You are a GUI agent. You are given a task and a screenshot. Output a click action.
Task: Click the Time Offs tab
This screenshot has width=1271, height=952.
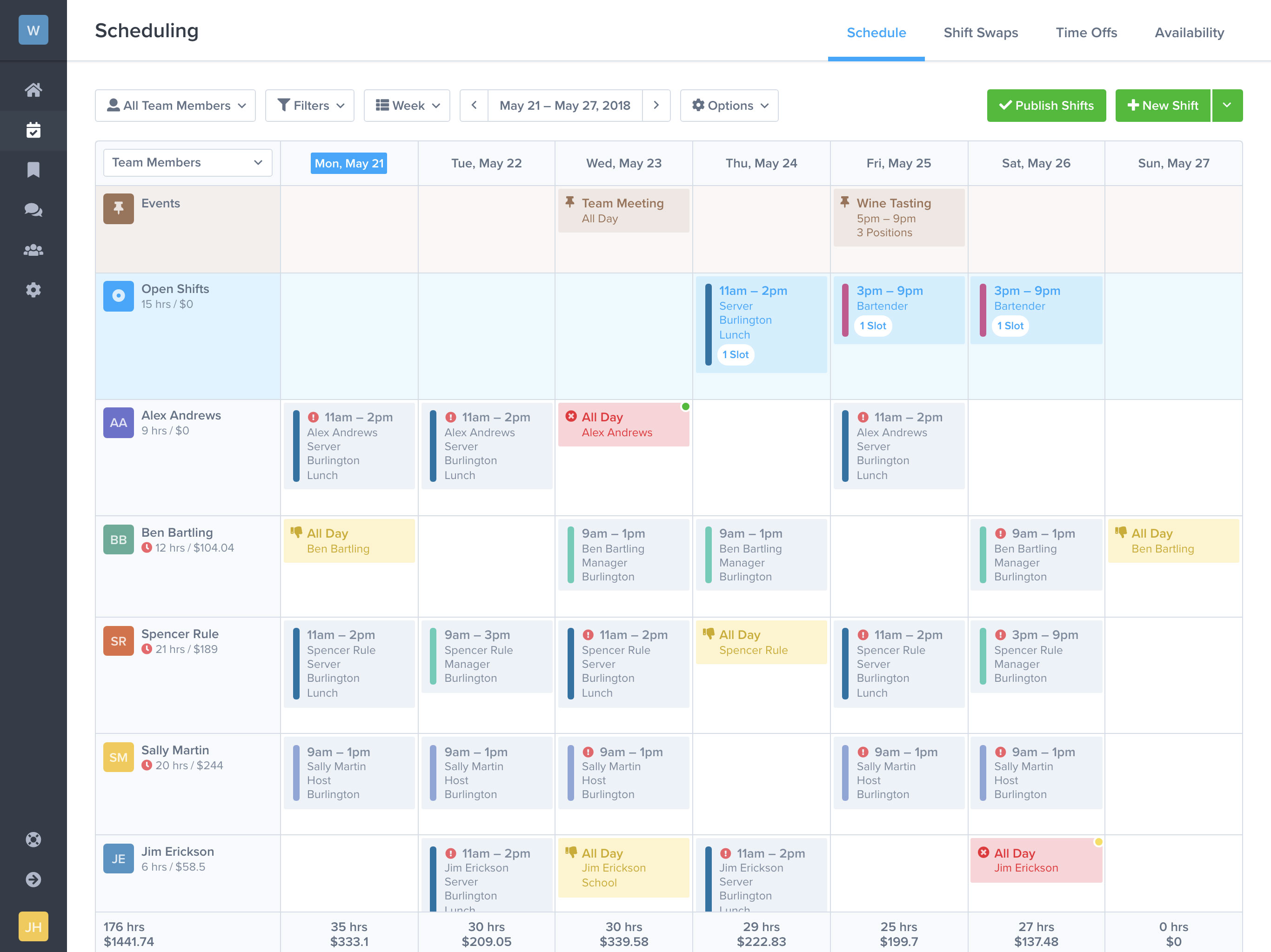pos(1086,32)
